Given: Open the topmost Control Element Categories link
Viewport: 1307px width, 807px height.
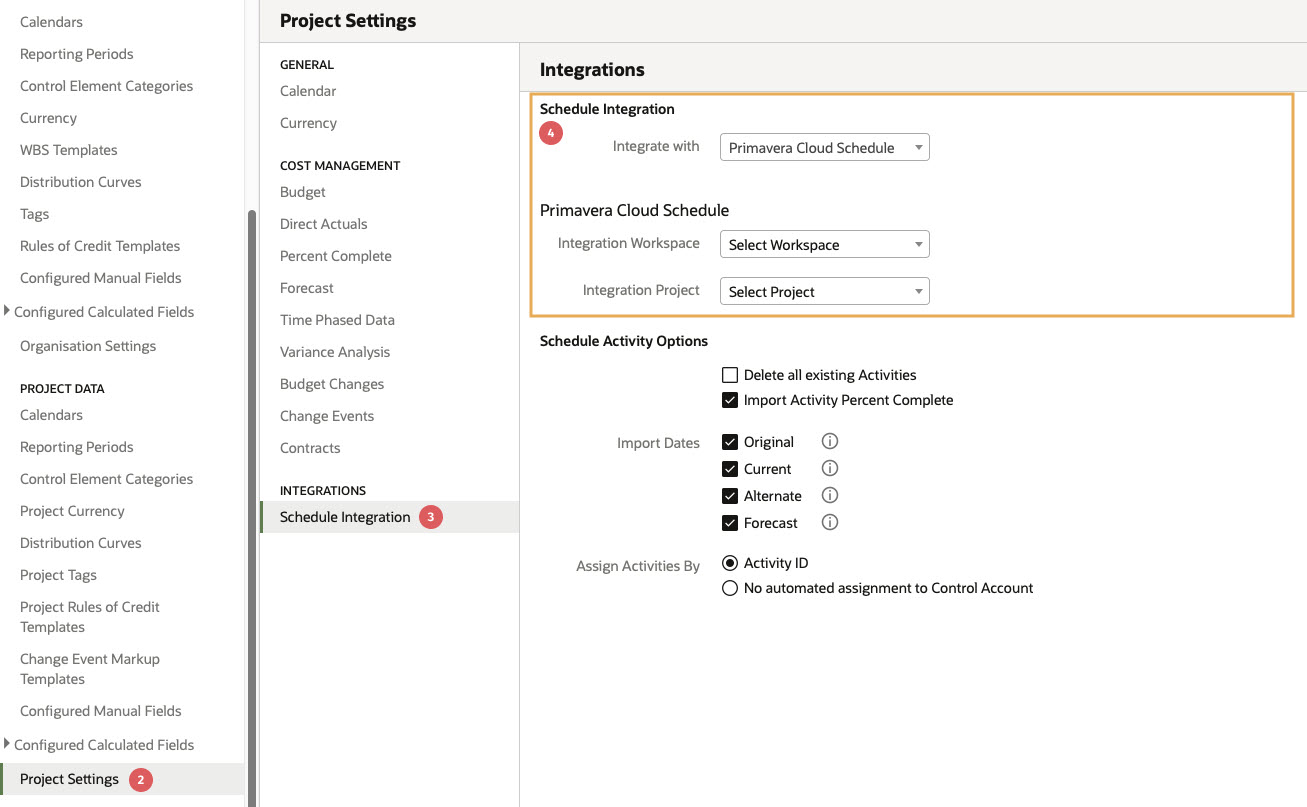Looking at the screenshot, I should [x=106, y=86].
